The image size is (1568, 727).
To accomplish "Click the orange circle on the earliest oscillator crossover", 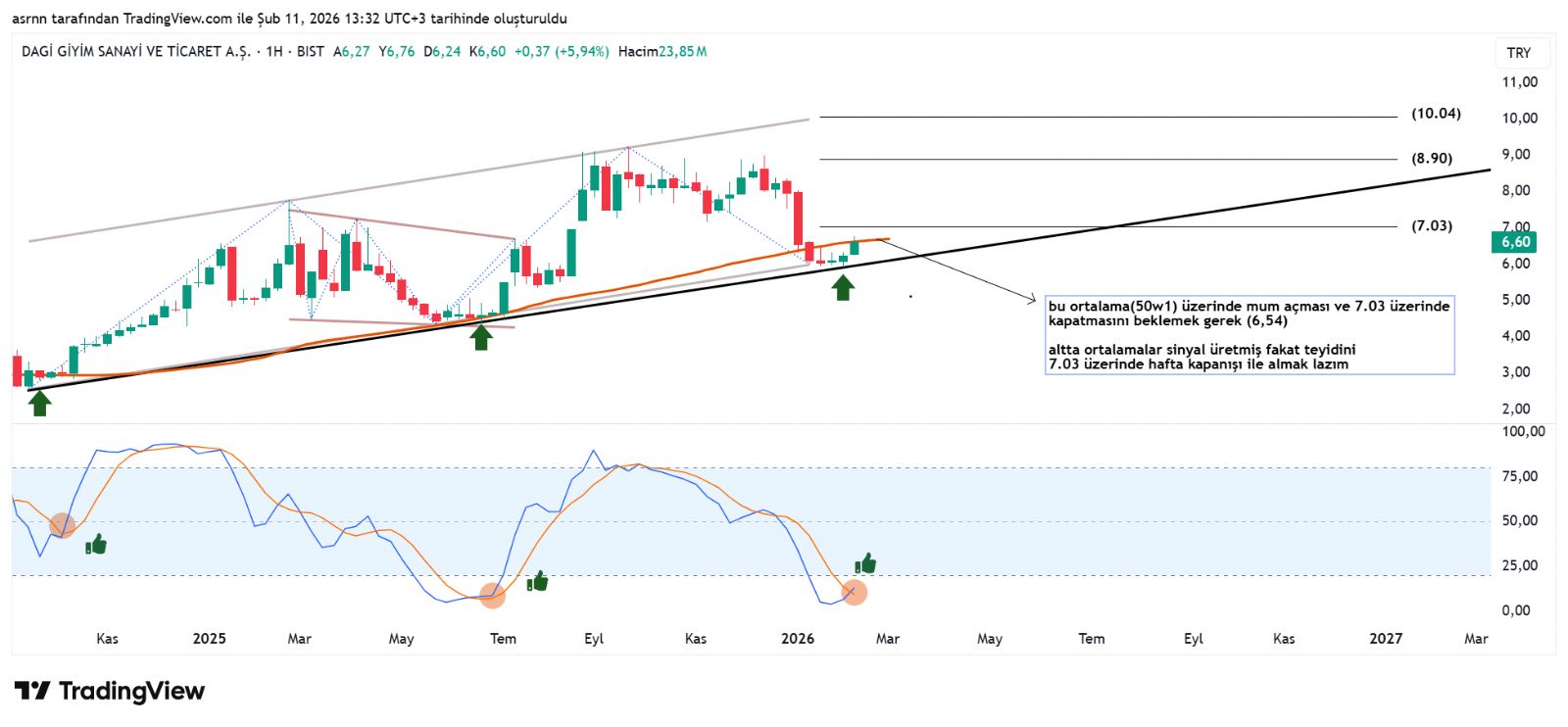I will point(62,525).
